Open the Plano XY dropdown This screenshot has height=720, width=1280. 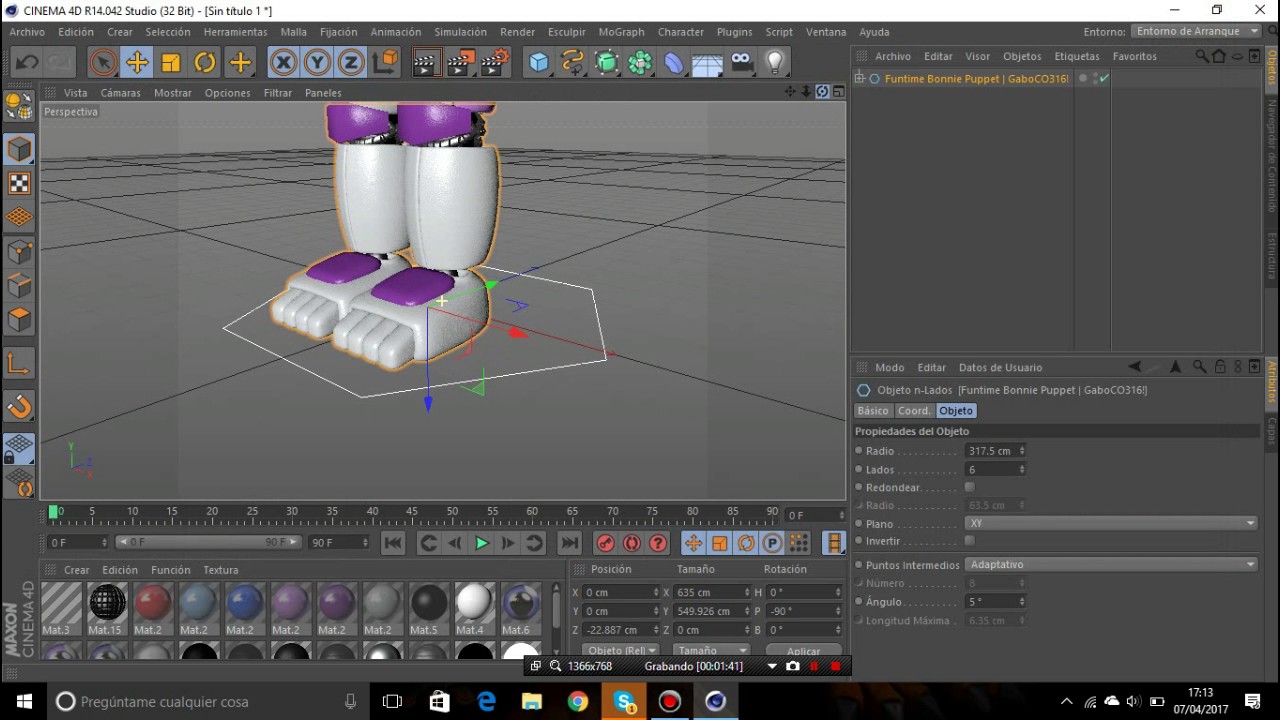[x=1111, y=523]
